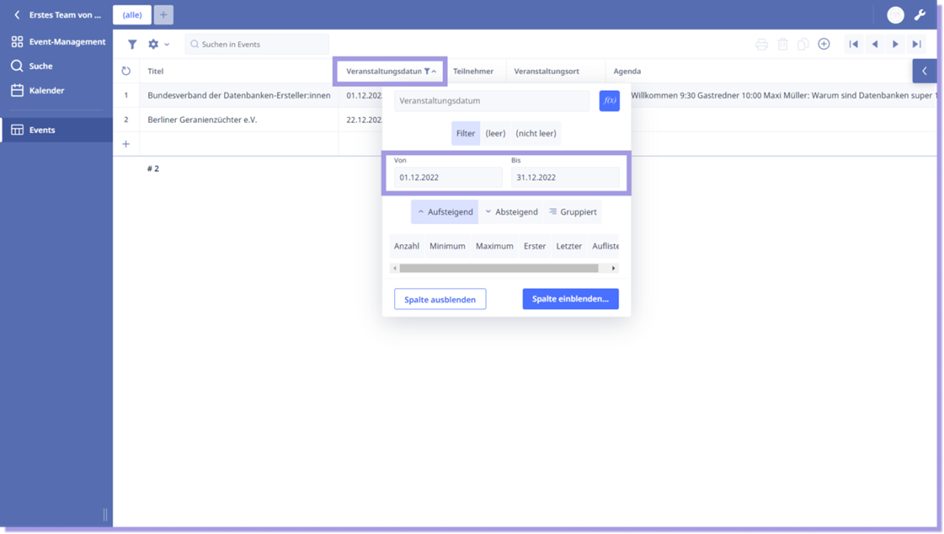Click Spalte einblenden... button

[x=570, y=299]
